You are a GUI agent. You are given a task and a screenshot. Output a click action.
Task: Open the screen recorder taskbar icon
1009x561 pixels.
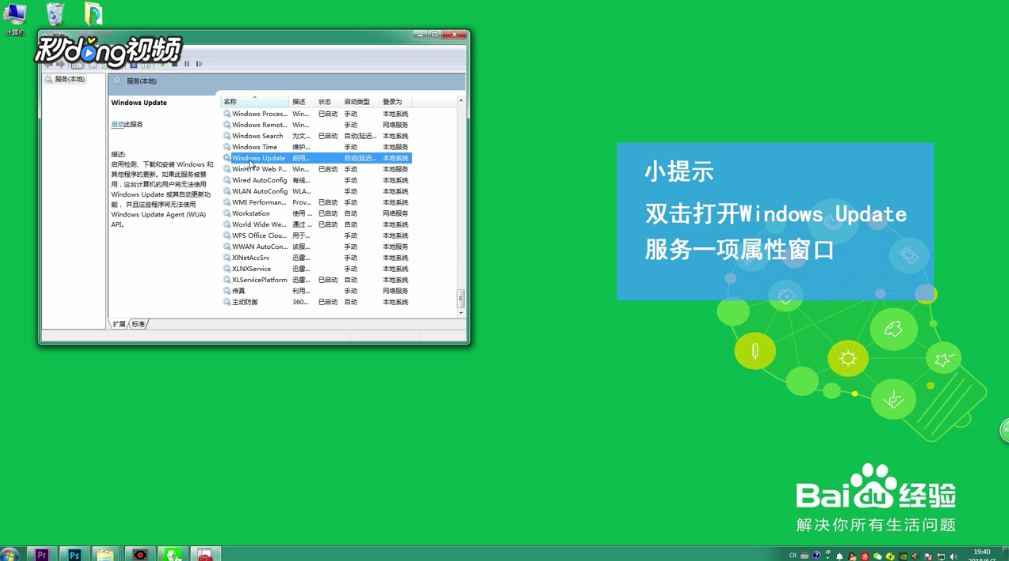[x=140, y=554]
